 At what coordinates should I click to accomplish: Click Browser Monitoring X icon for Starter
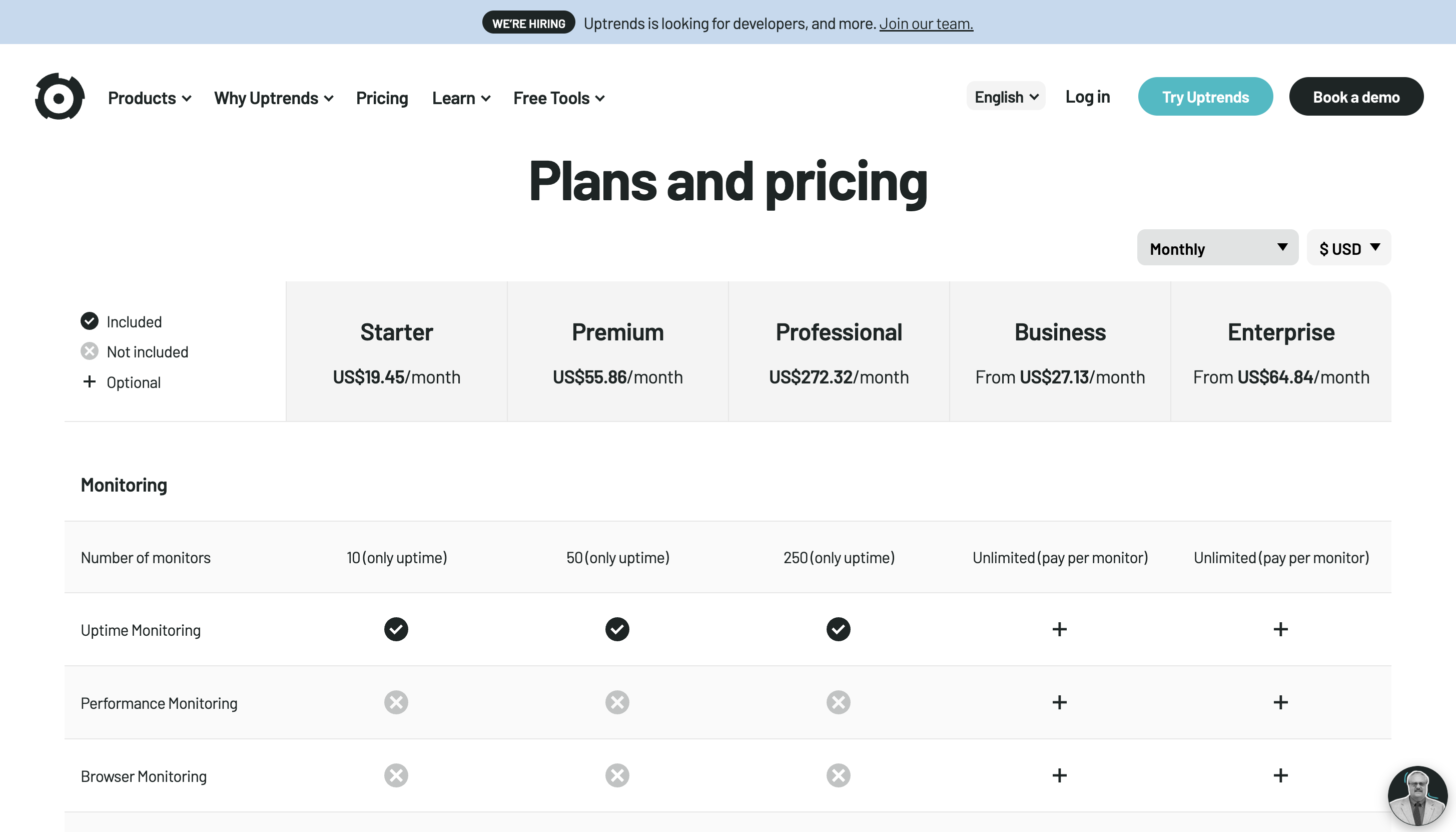[x=396, y=775]
